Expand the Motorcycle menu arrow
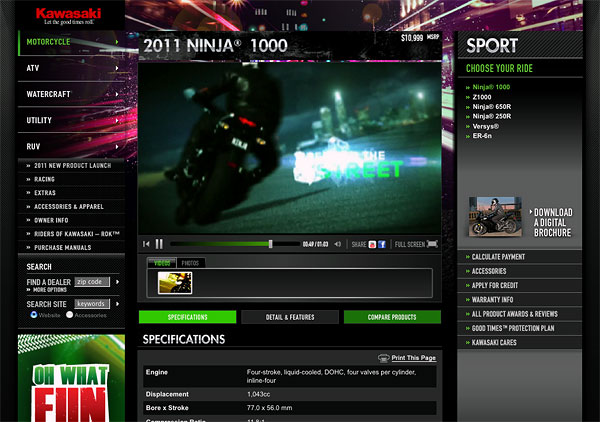The height and width of the screenshot is (422, 600). pos(117,42)
